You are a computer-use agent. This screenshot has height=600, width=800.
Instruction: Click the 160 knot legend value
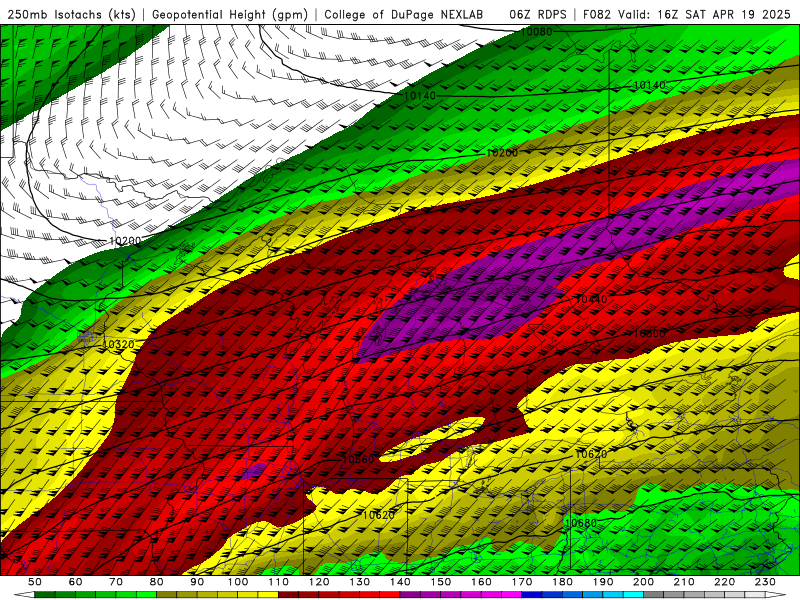(481, 582)
